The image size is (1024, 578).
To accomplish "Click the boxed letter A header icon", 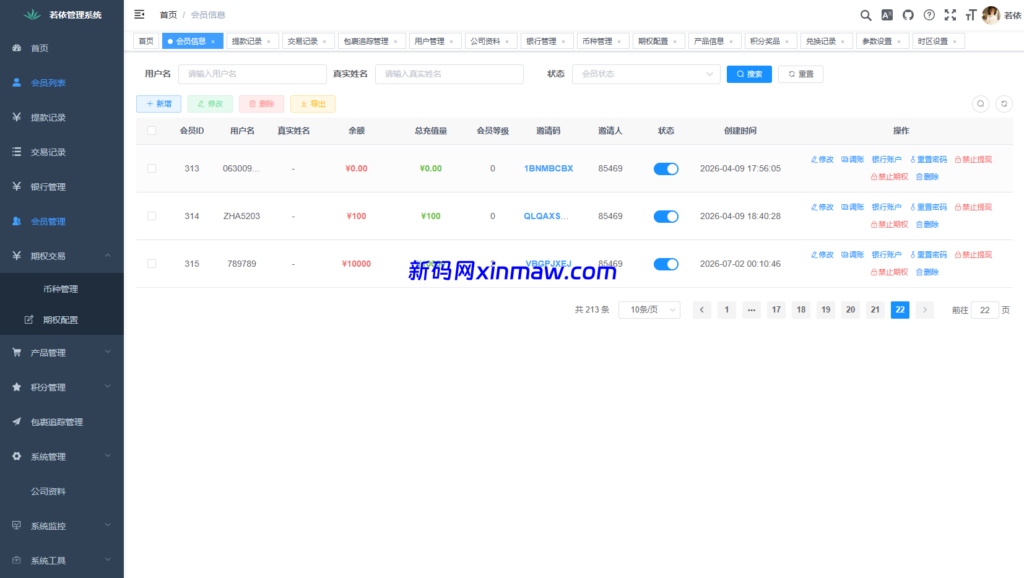I will point(887,15).
